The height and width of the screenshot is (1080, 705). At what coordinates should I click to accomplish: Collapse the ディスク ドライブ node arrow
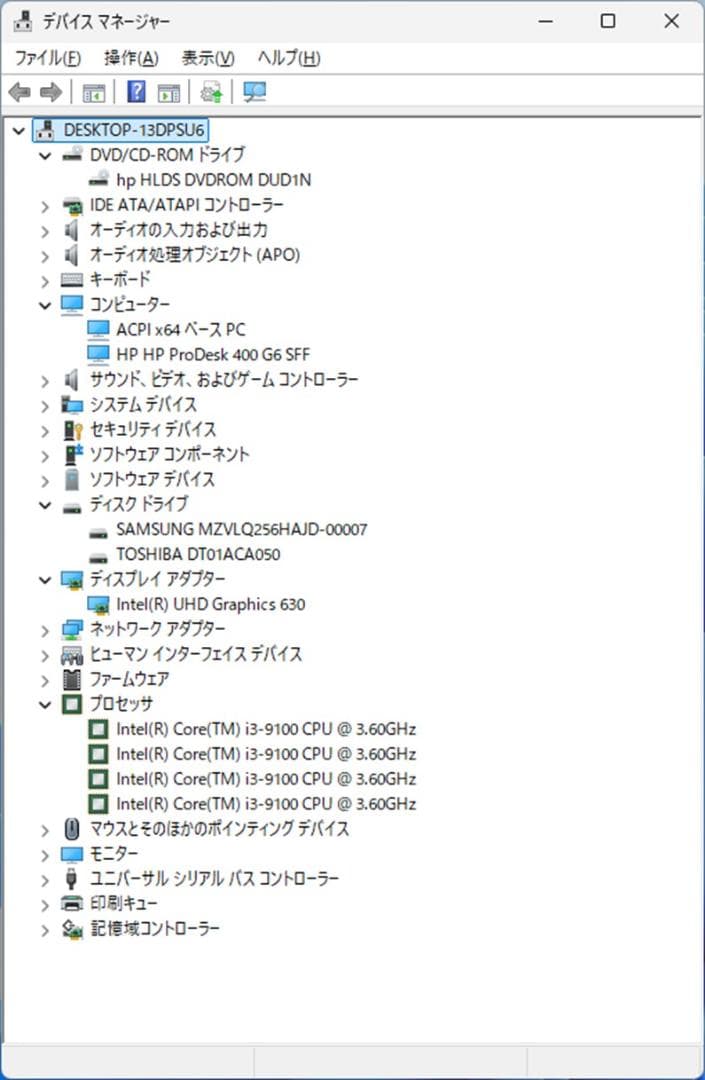(45, 505)
